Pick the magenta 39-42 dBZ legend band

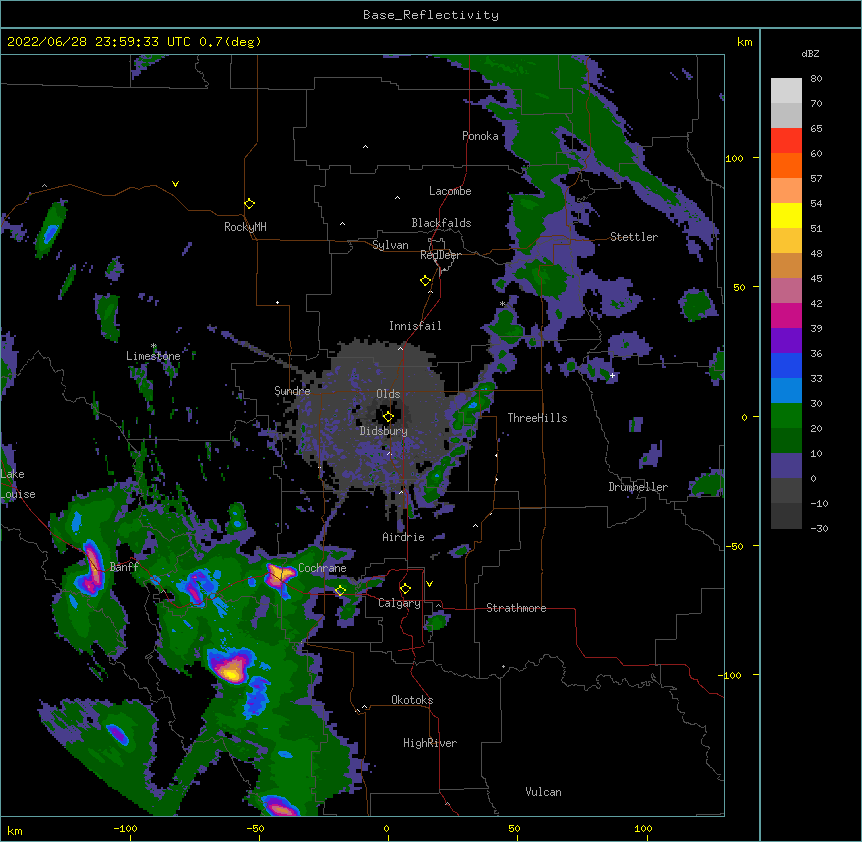click(x=786, y=315)
